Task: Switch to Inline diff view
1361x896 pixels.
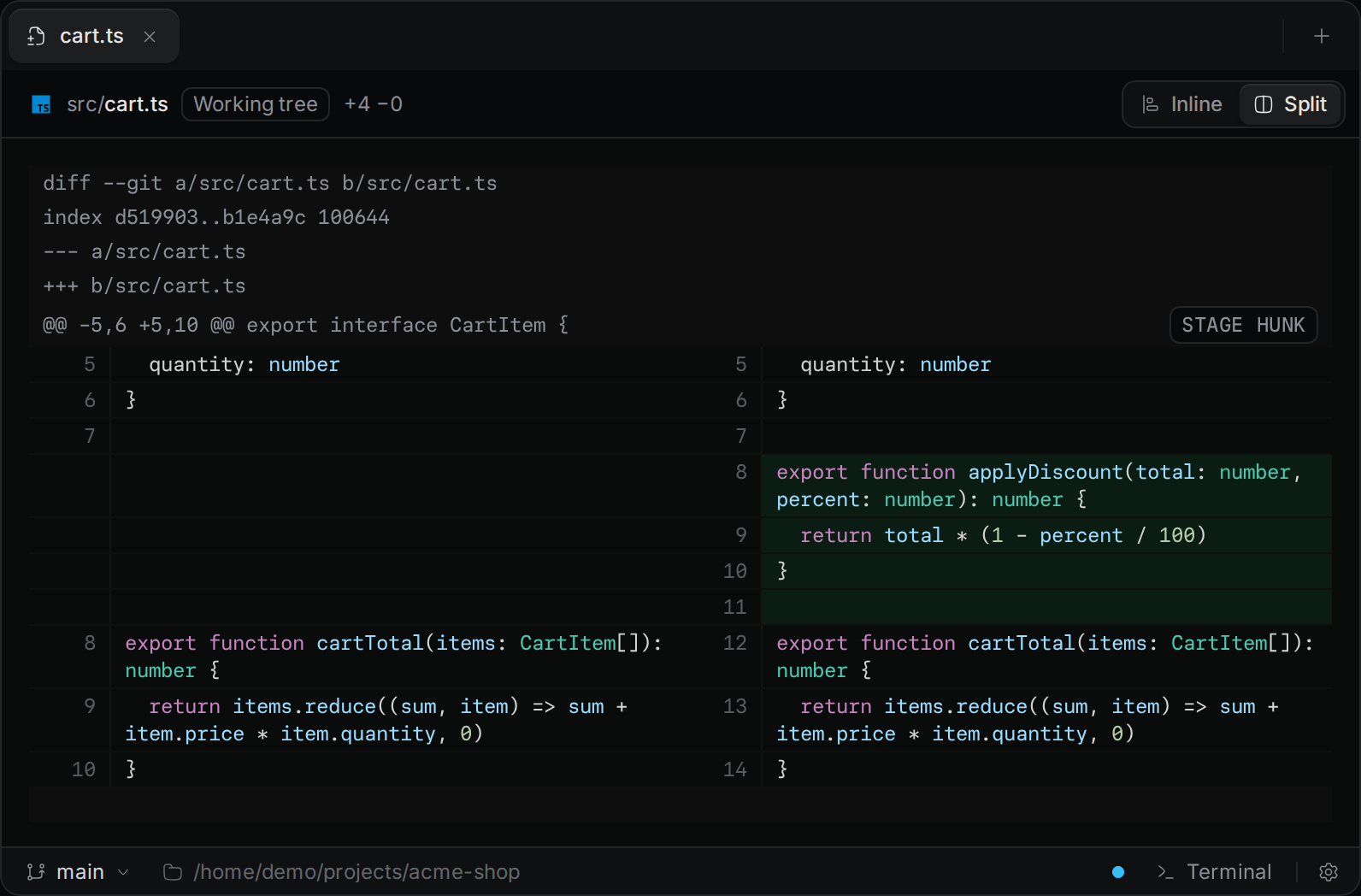Action: [1182, 104]
